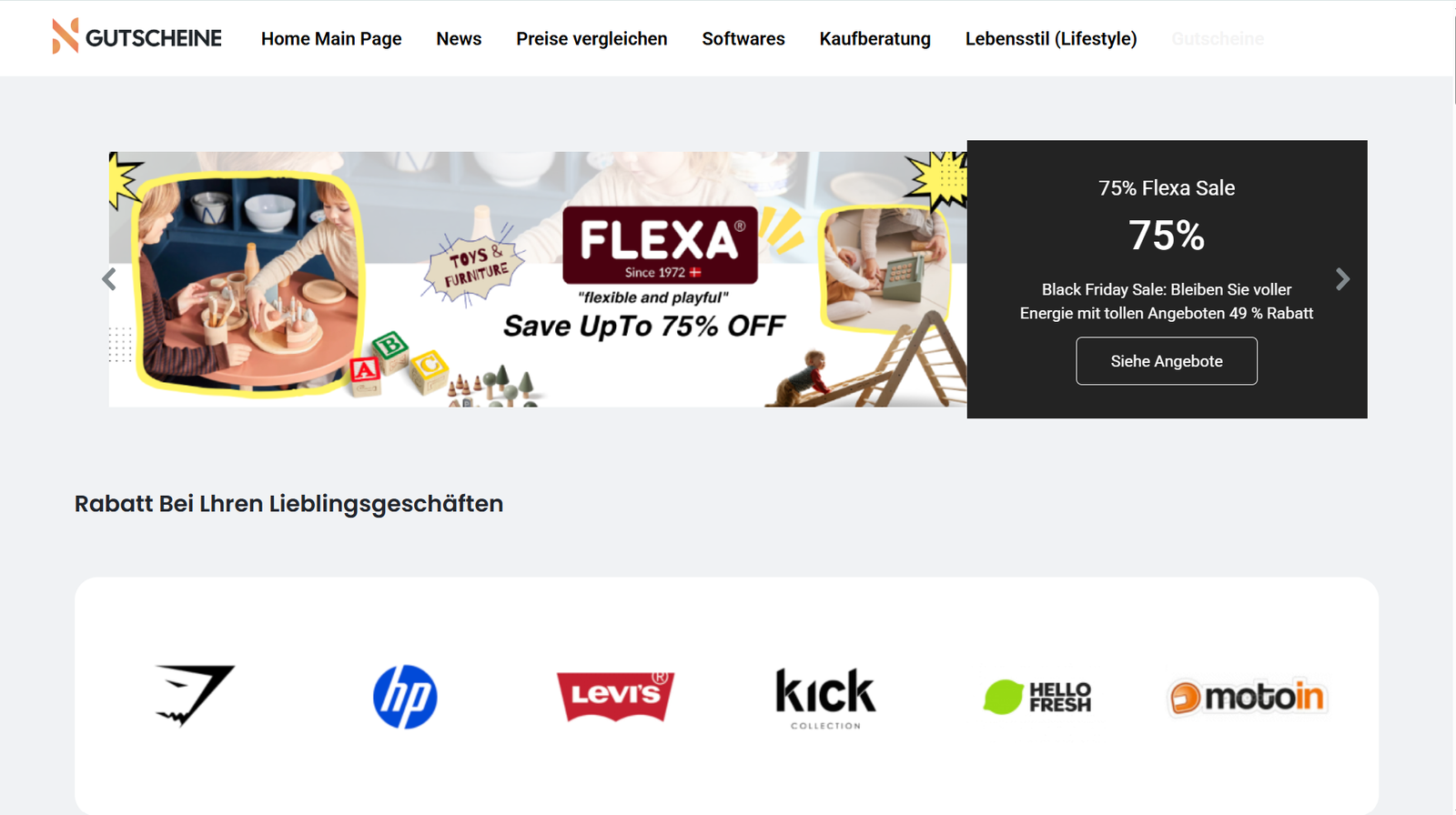Image resolution: width=1456 pixels, height=815 pixels.
Task: Open the Gymshark brand logo
Action: [x=195, y=696]
